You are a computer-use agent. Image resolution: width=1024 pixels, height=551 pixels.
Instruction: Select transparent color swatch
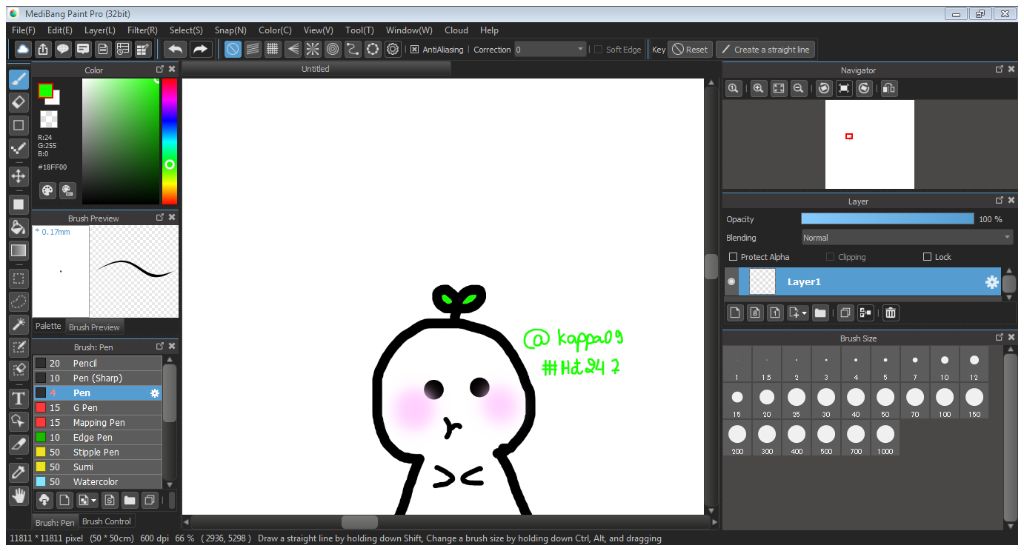49,119
